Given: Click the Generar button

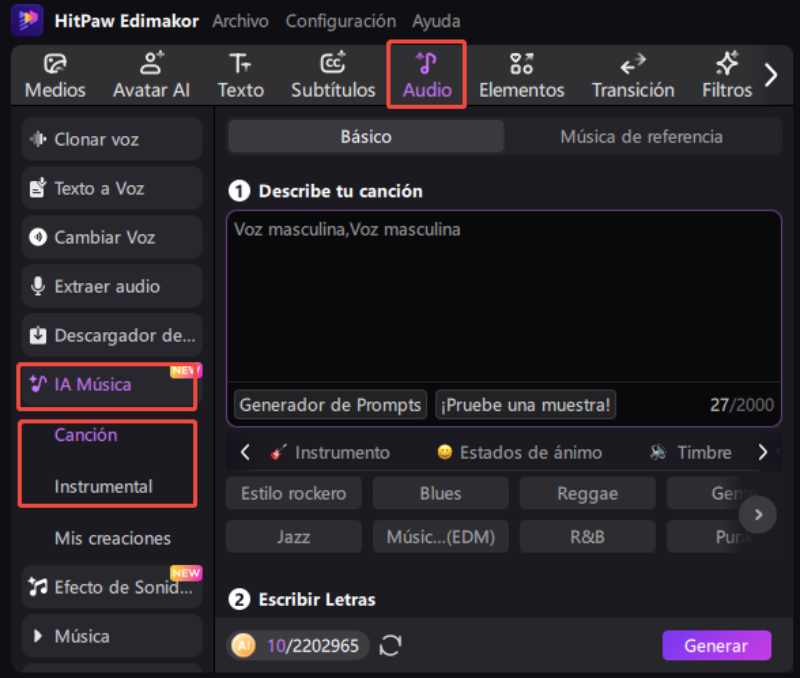Looking at the screenshot, I should [x=716, y=645].
